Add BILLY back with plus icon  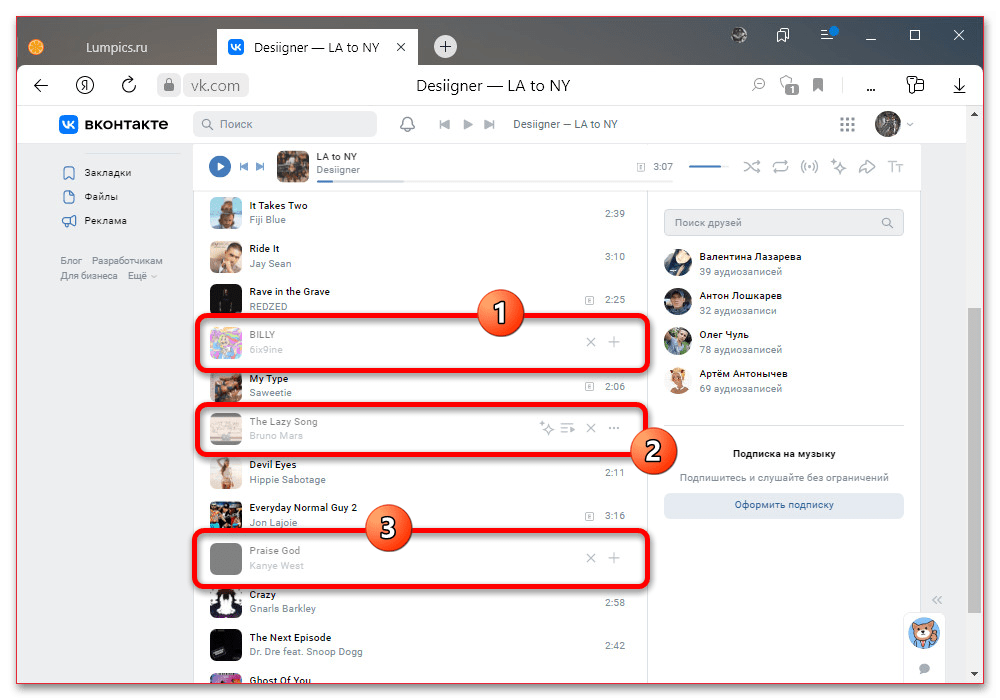pos(614,342)
